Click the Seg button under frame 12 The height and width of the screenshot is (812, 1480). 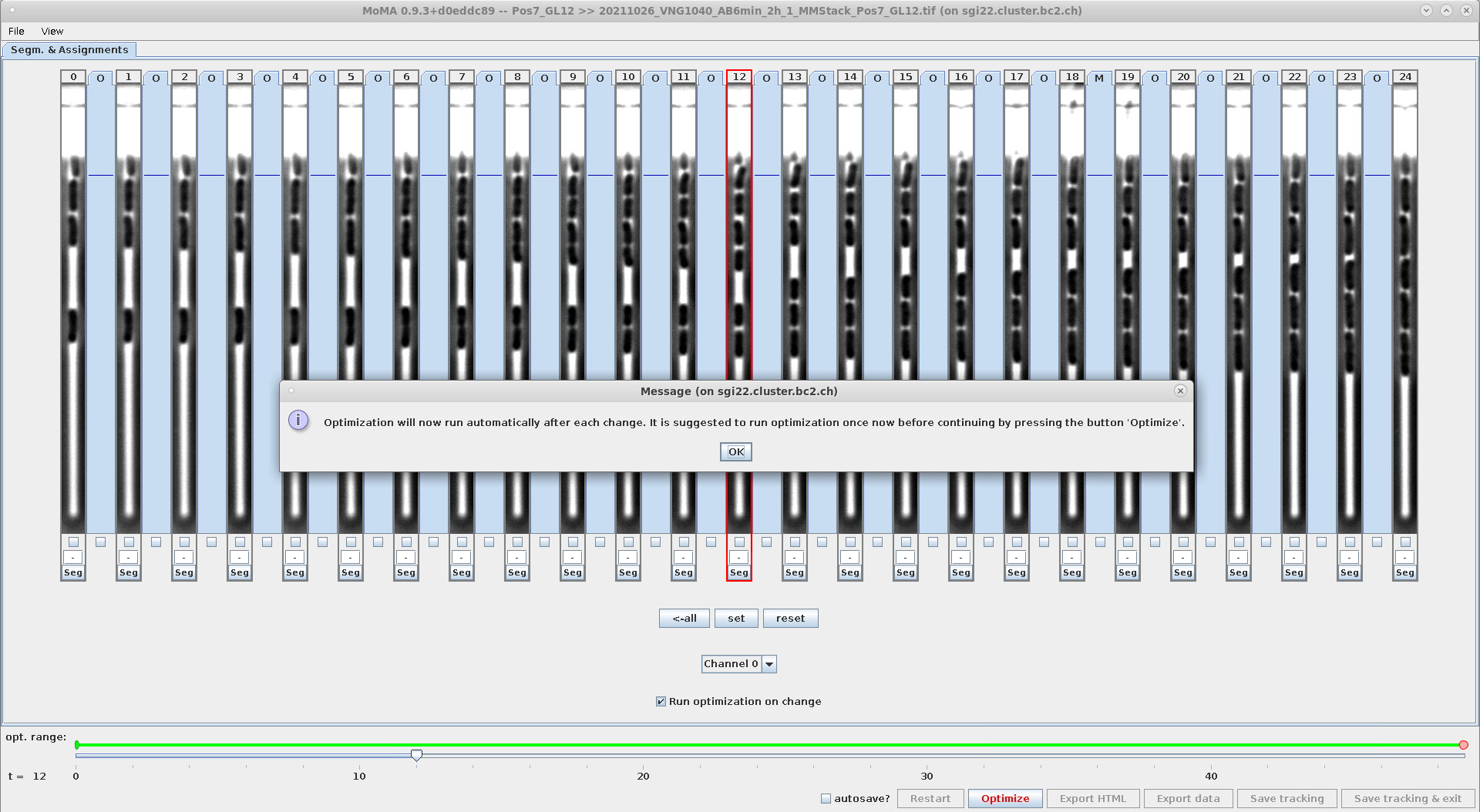pos(739,572)
